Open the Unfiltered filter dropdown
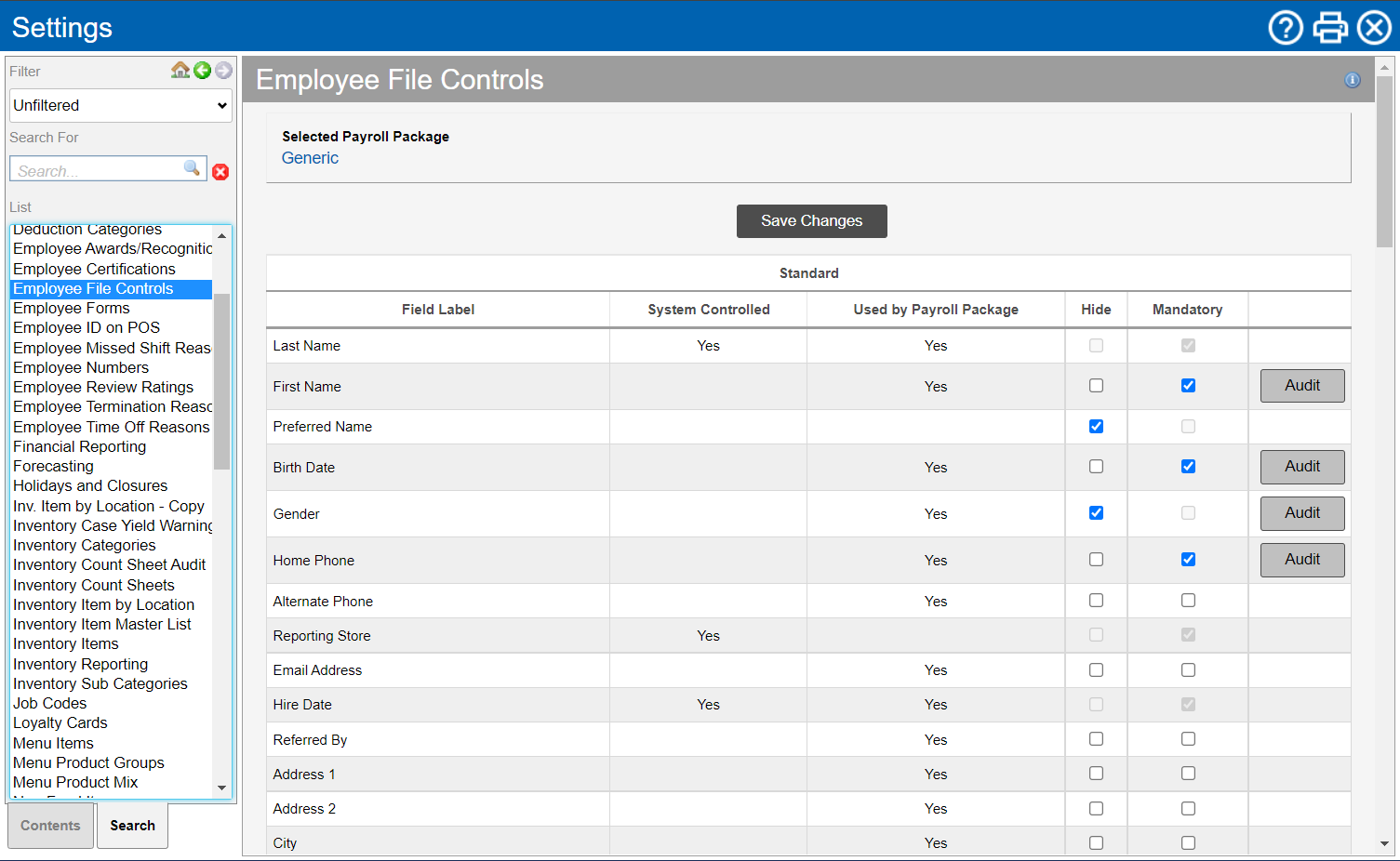Screen dimensions: 1400x861 [x=121, y=106]
